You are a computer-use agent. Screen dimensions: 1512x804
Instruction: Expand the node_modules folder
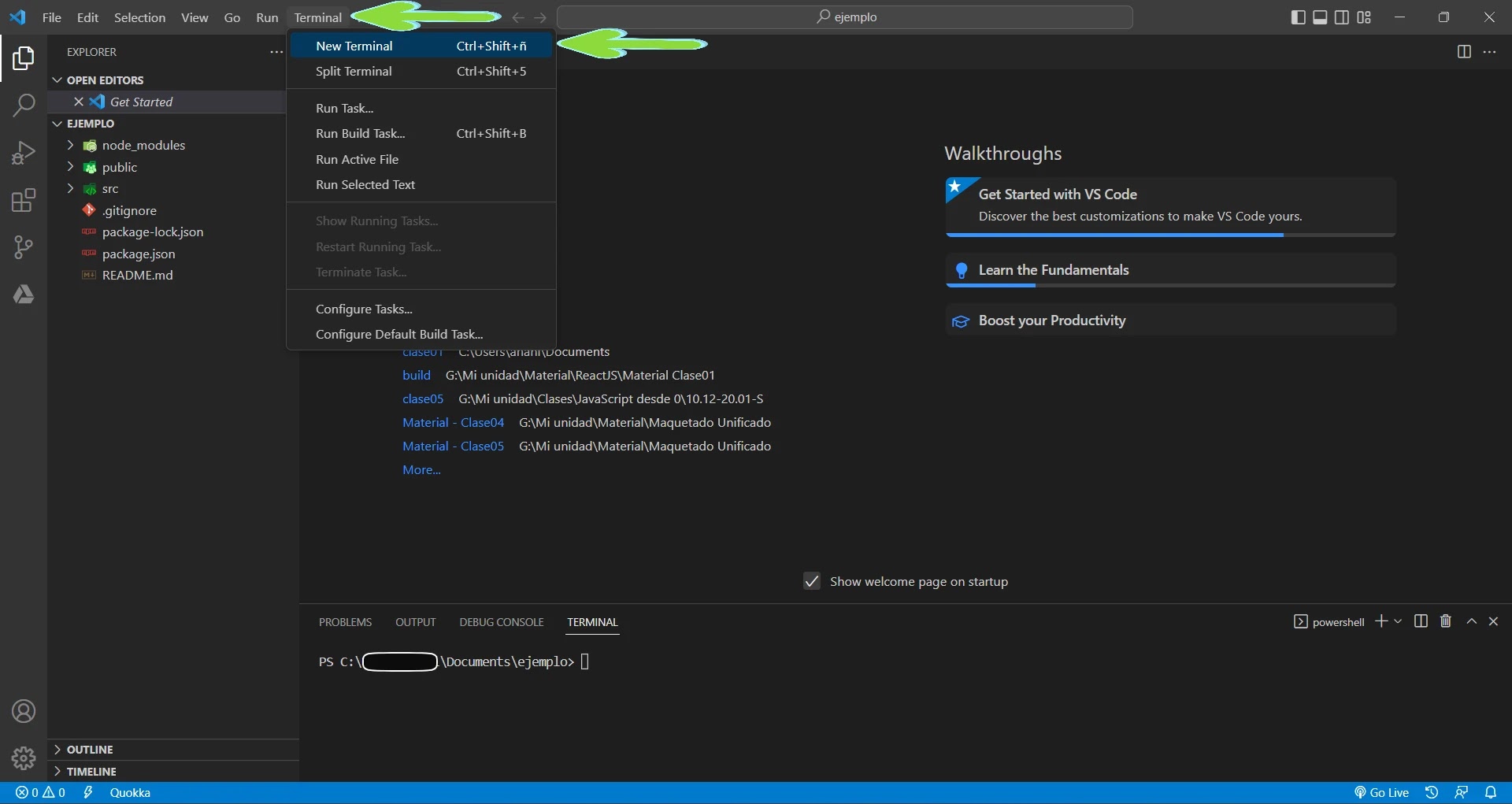70,145
